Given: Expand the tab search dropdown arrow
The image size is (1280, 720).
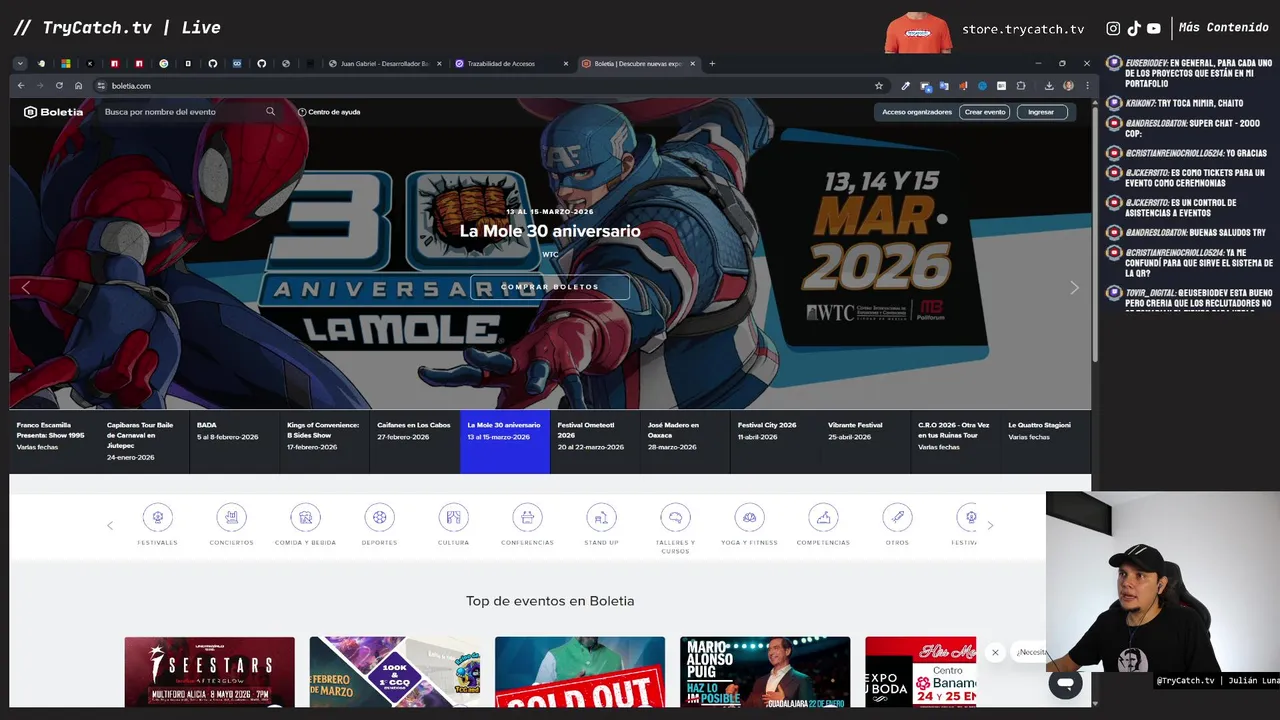Looking at the screenshot, I should (19, 64).
